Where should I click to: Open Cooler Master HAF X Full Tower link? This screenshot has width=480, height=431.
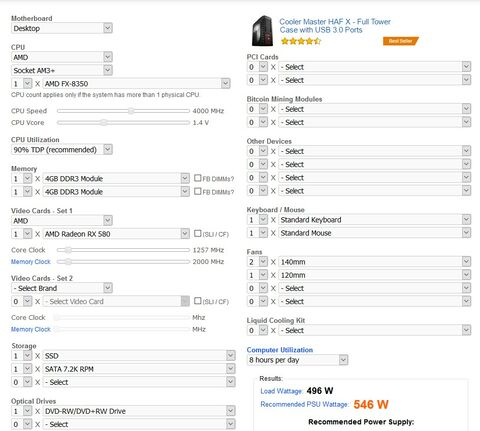coord(335,26)
